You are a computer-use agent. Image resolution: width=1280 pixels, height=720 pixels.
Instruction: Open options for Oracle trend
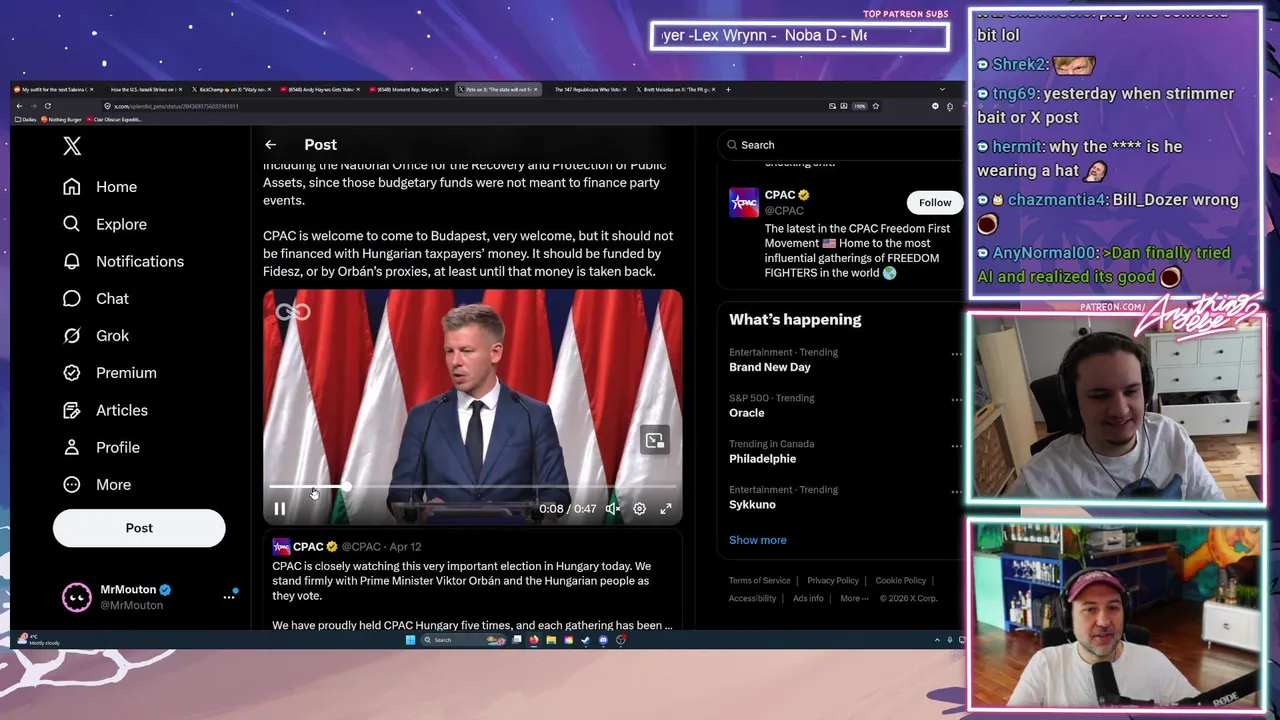tap(956, 400)
